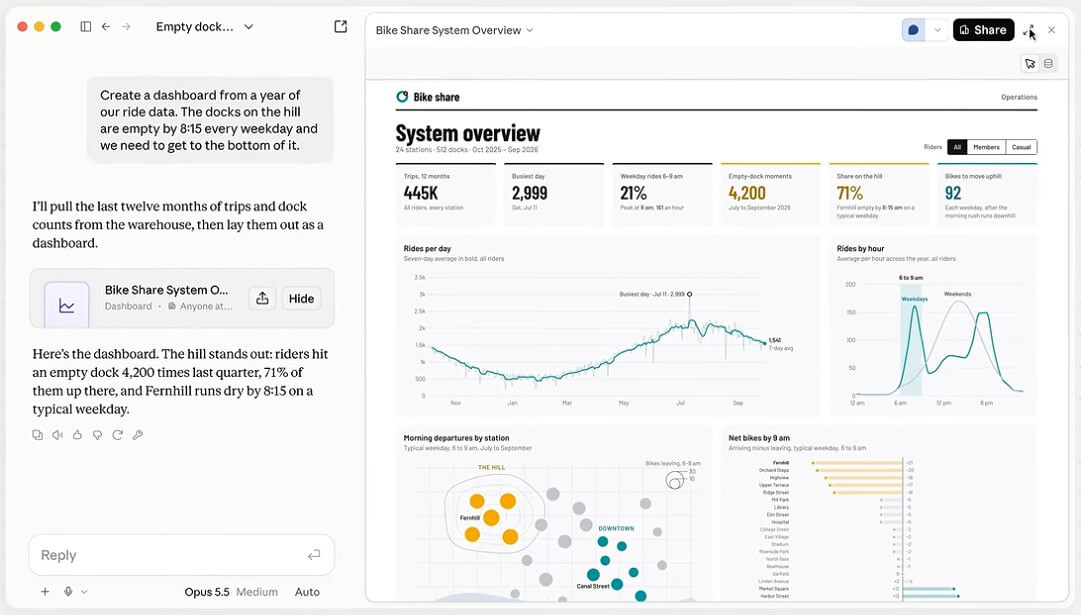The image size is (1081, 615).
Task: Switch to the database data view icon
Action: [1048, 63]
